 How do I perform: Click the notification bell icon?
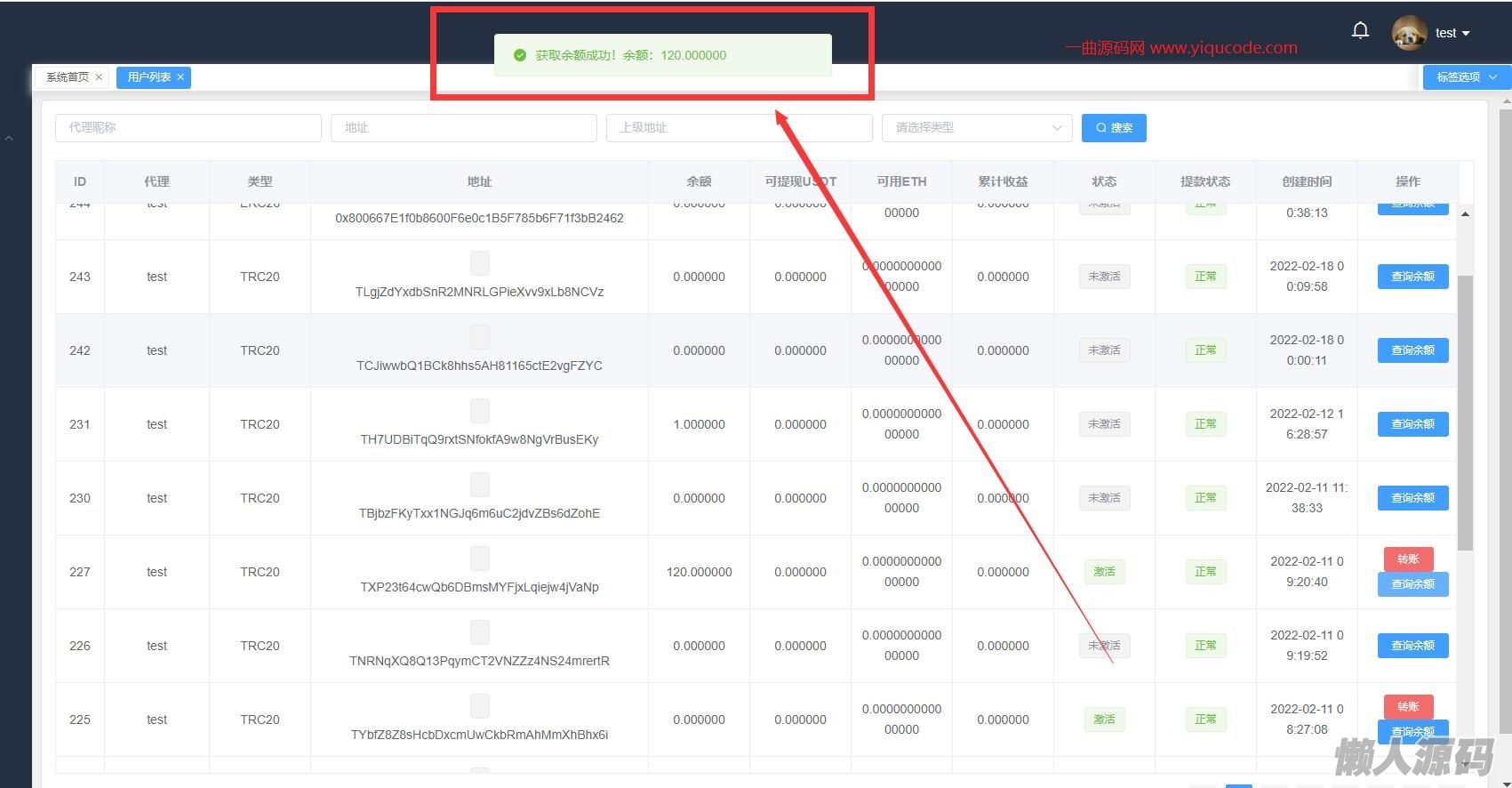[1360, 31]
